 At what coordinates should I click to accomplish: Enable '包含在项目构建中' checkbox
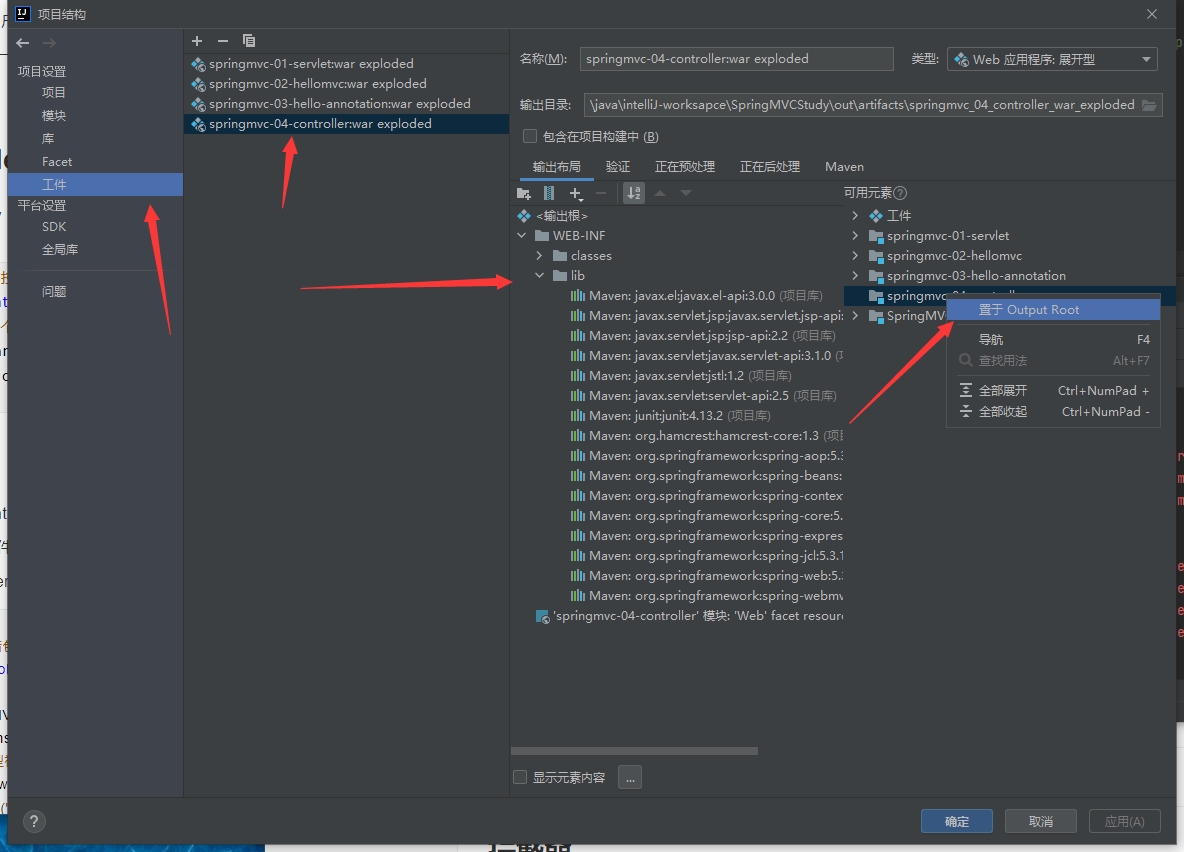[x=531, y=136]
